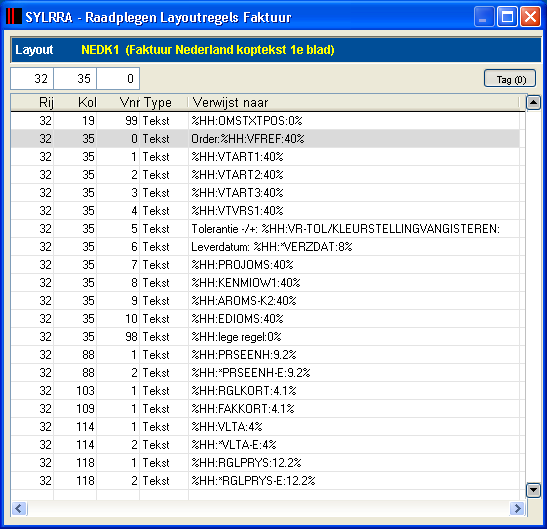
Task: Click the horizontal scrollbar track
Action: pos(268,508)
